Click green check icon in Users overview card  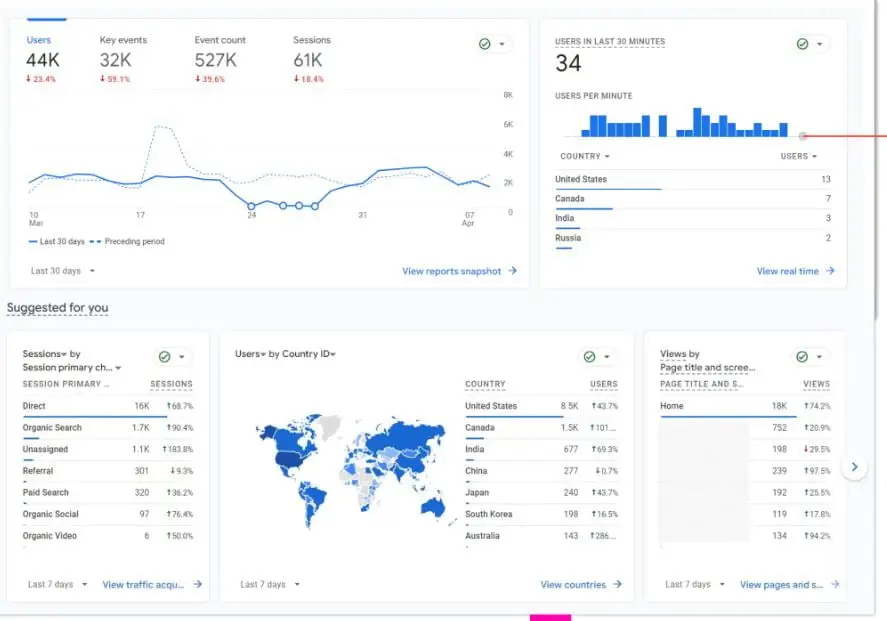tap(485, 44)
